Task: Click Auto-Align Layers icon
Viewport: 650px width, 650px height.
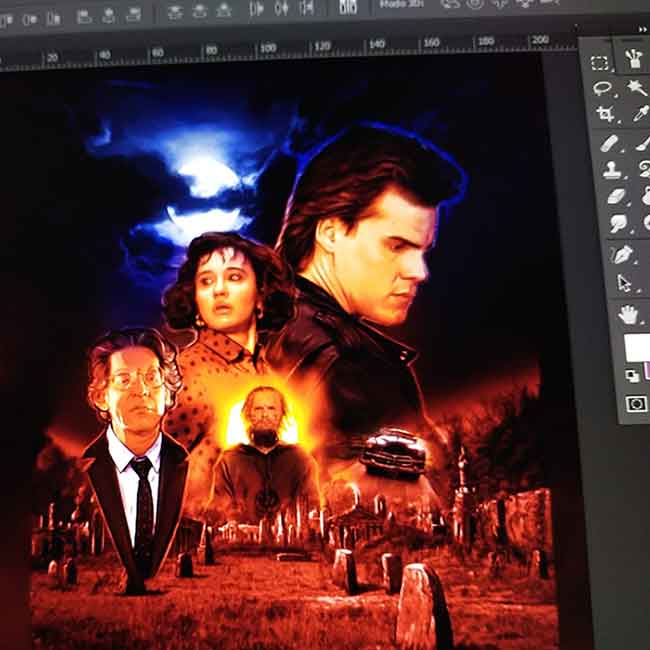Action: click(348, 6)
